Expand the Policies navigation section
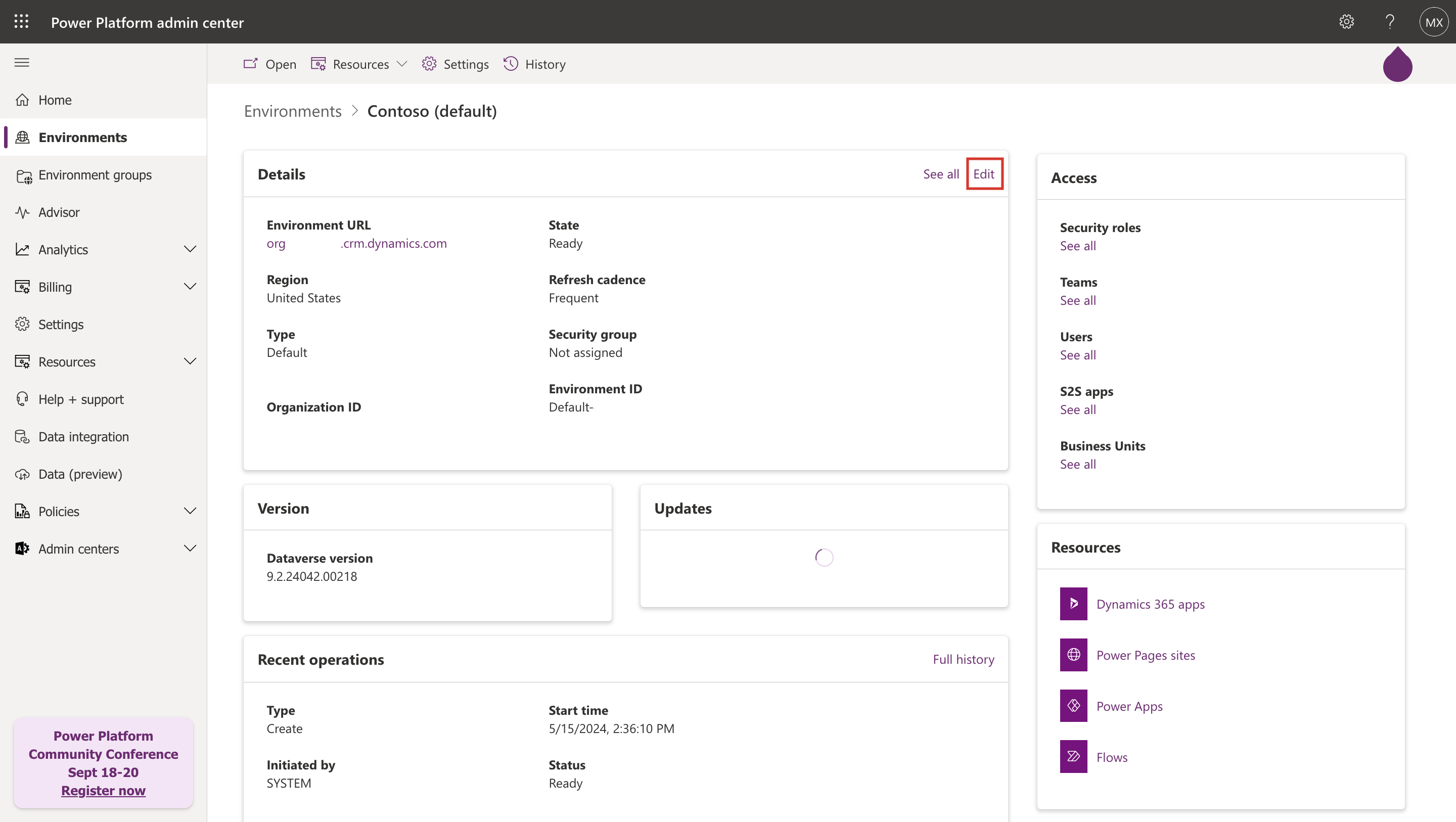The width and height of the screenshot is (1456, 822). [190, 511]
